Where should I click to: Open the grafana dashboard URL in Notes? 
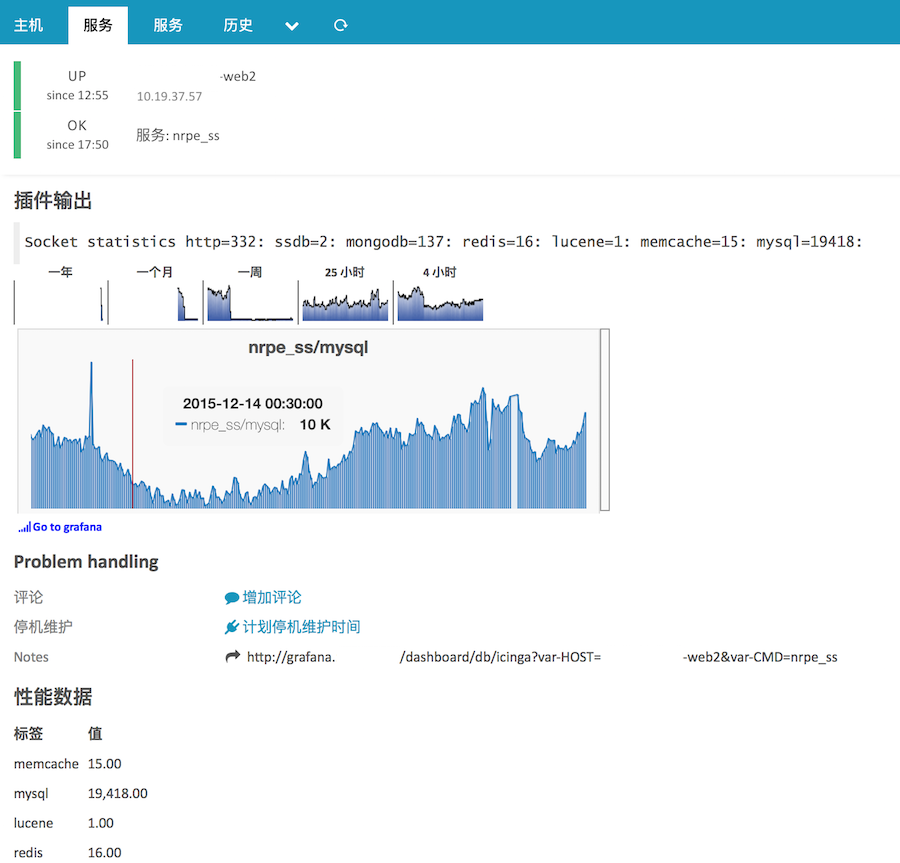541,657
